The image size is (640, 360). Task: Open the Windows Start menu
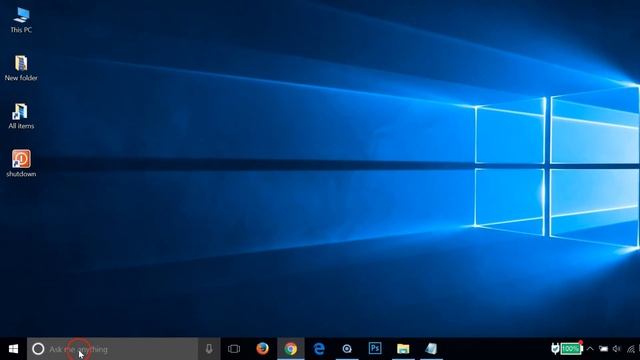point(13,349)
